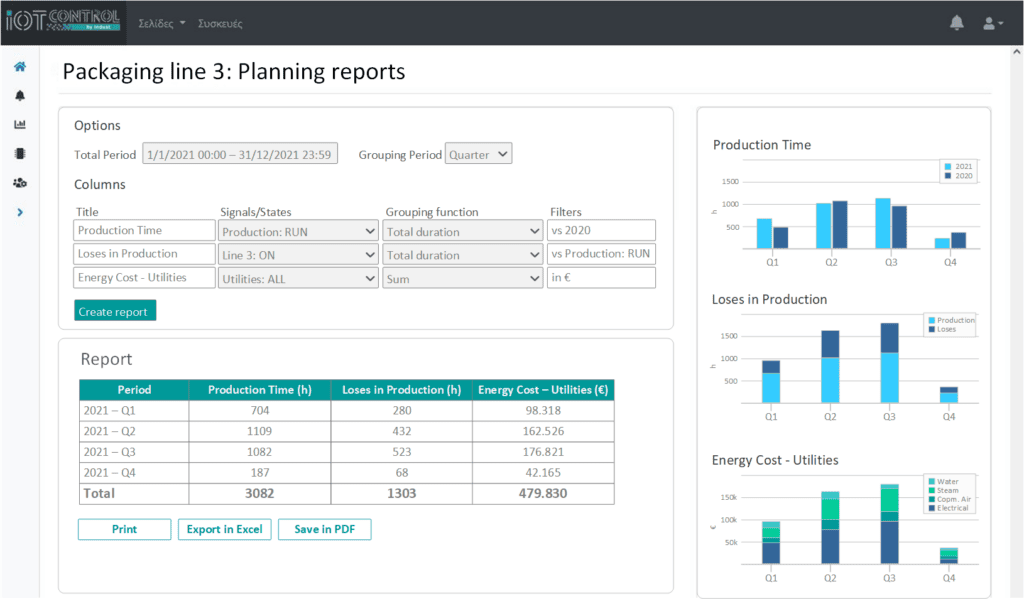Click the Electrical legend swatch in Energy Cost chart

tap(932, 508)
